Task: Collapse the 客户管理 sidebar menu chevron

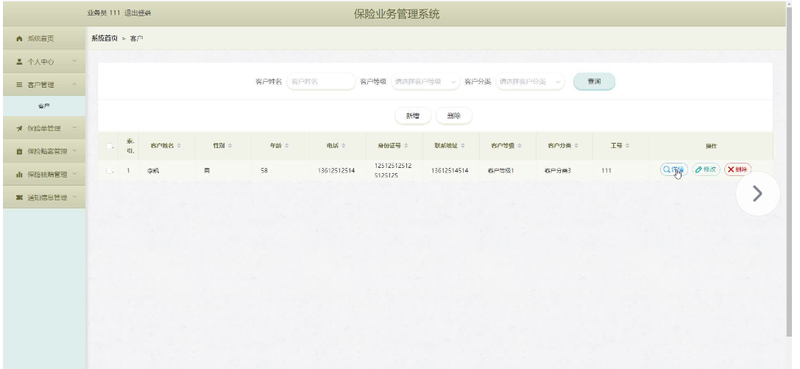Action: pyautogui.click(x=74, y=85)
